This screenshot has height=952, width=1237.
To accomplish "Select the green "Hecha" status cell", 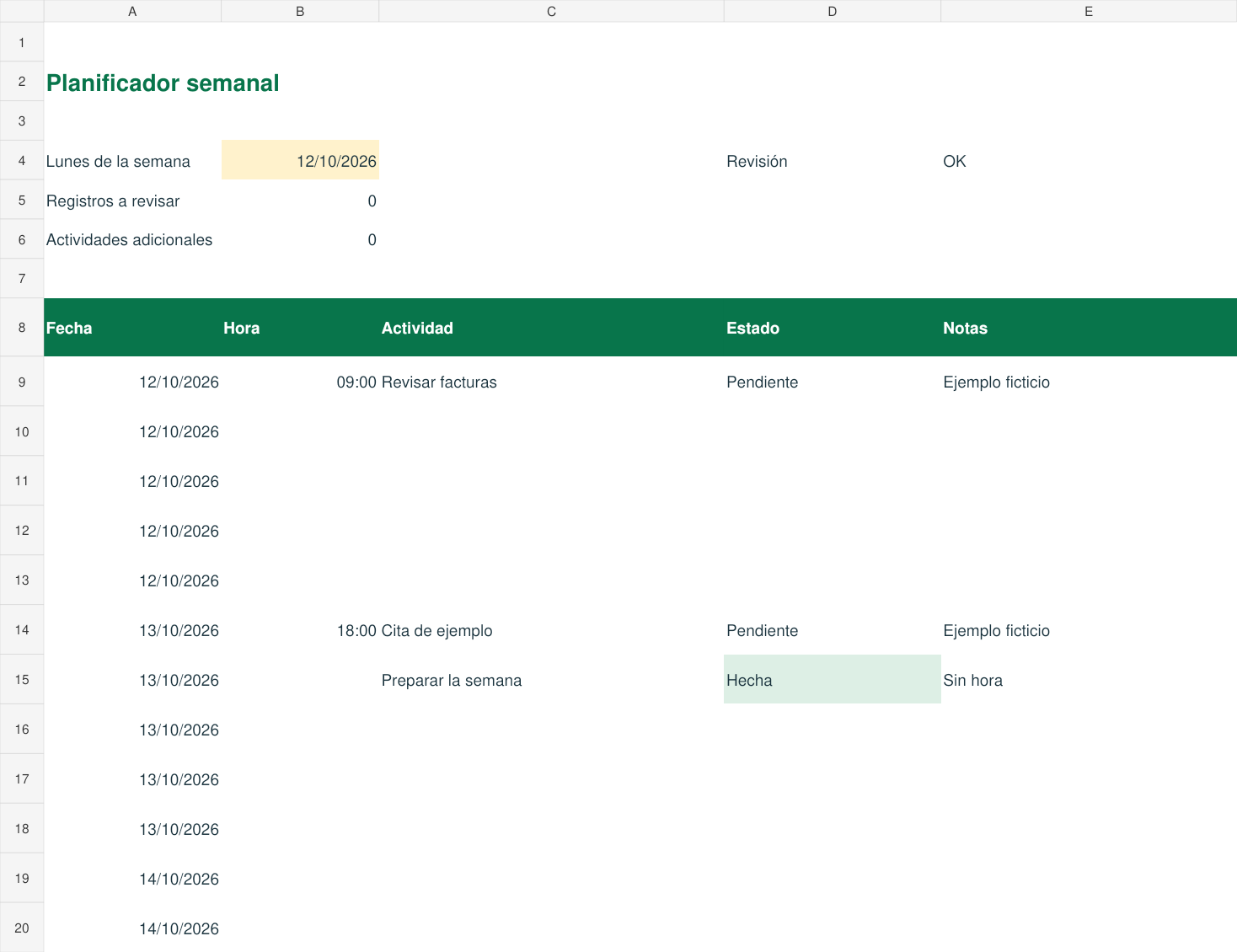I will [x=833, y=679].
